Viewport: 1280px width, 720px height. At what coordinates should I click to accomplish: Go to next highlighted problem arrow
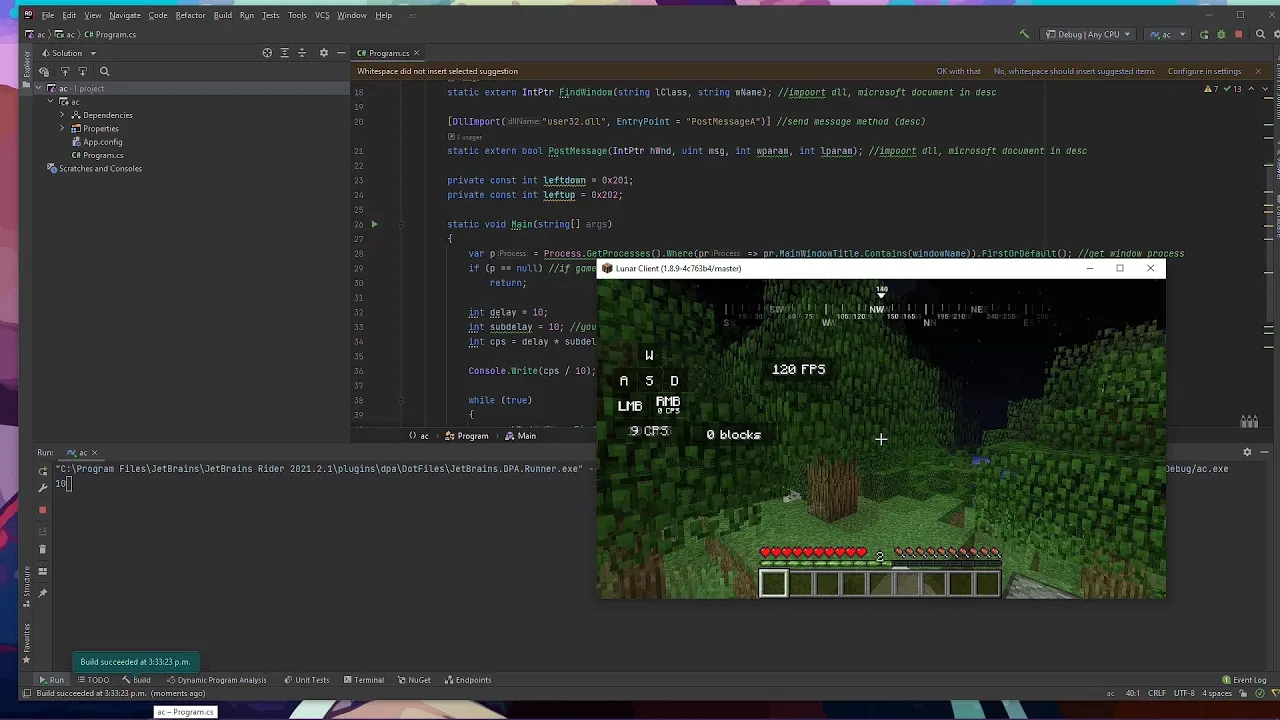tap(1265, 89)
